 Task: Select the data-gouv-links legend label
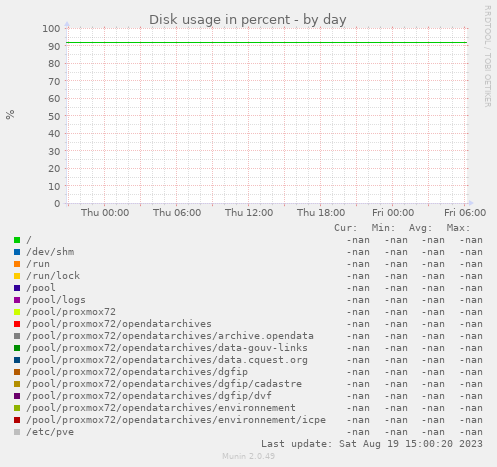pyautogui.click(x=167, y=348)
